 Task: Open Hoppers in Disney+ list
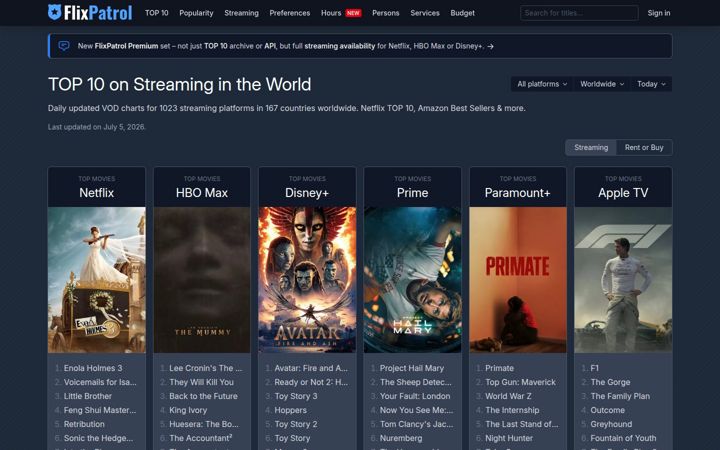click(291, 410)
